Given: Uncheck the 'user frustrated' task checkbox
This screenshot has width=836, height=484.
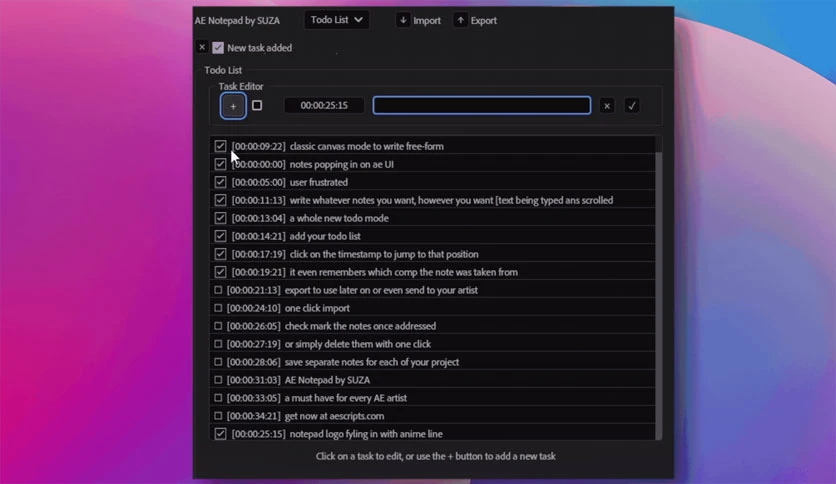Looking at the screenshot, I should pos(220,182).
